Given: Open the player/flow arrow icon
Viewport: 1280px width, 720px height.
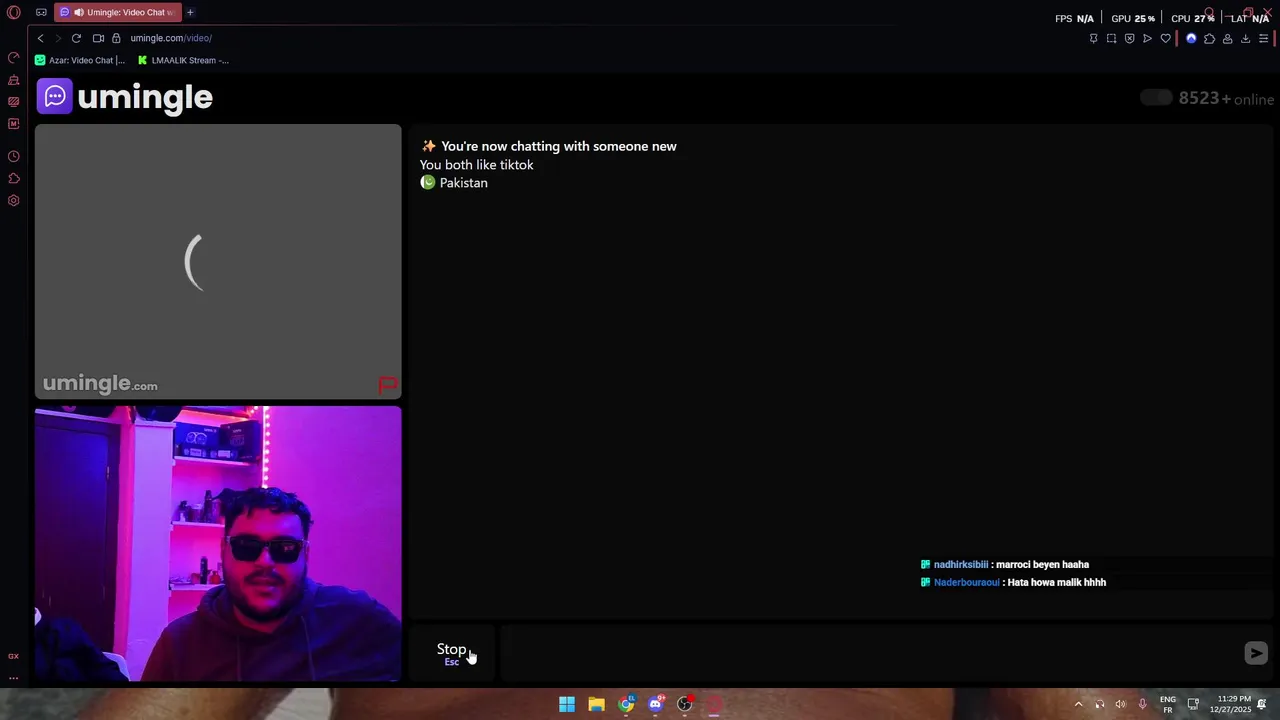Looking at the screenshot, I should pyautogui.click(x=1147, y=38).
